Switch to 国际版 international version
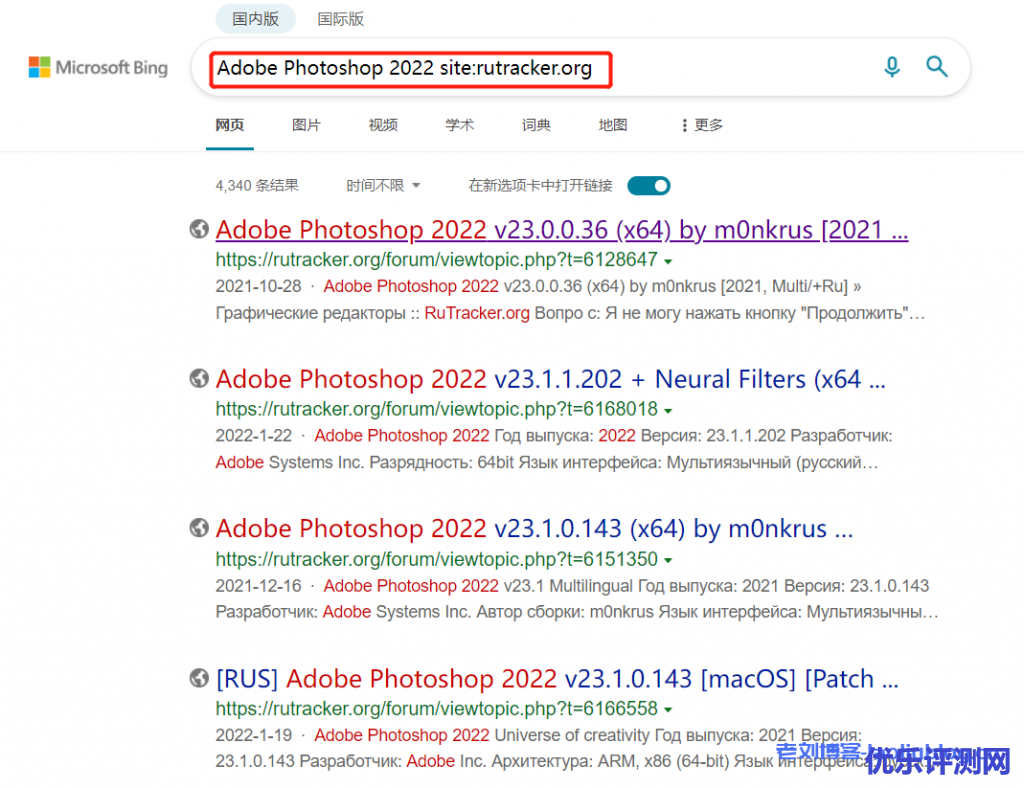 click(341, 18)
